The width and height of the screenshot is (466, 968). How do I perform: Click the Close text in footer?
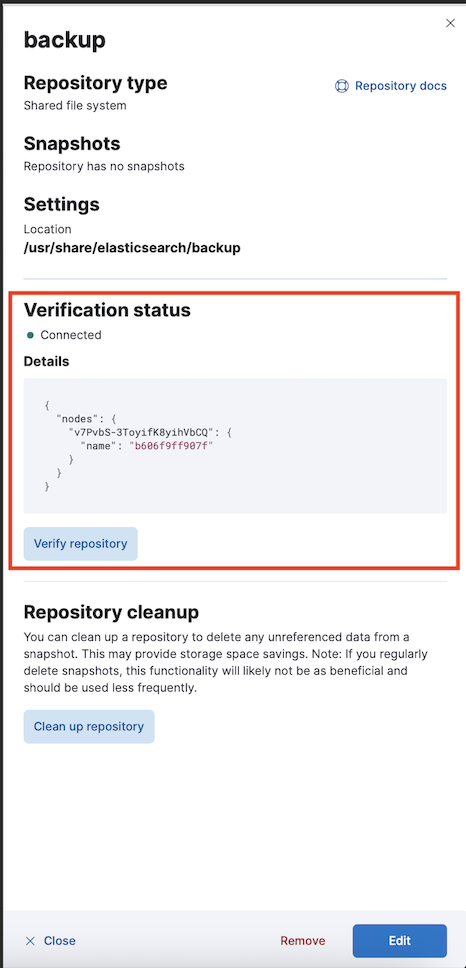pos(60,941)
